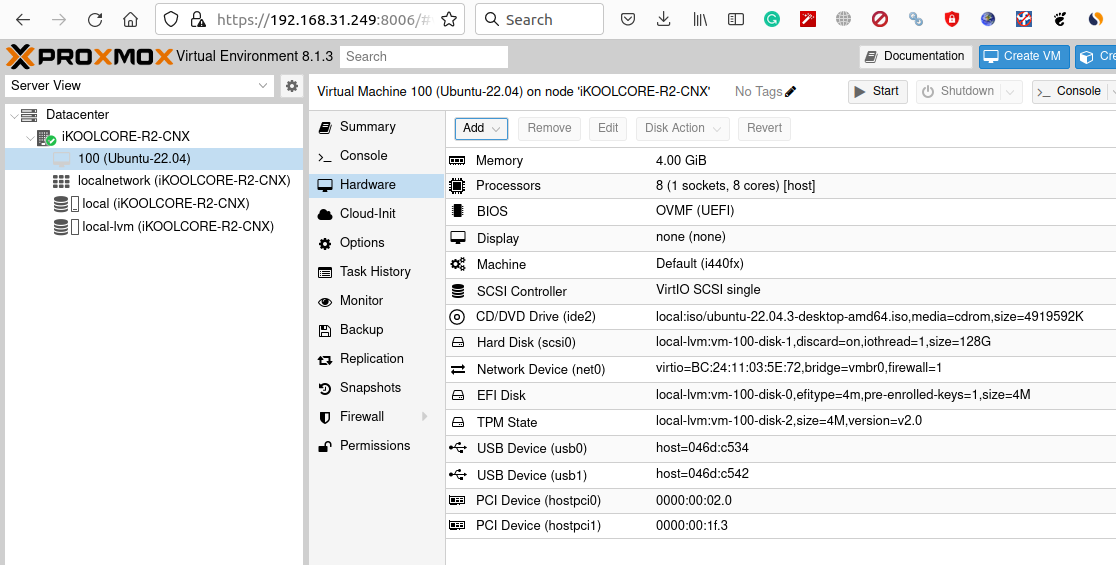Expand the Firewall submenu arrow
Viewport: 1116px width, 565px height.
[425, 416]
